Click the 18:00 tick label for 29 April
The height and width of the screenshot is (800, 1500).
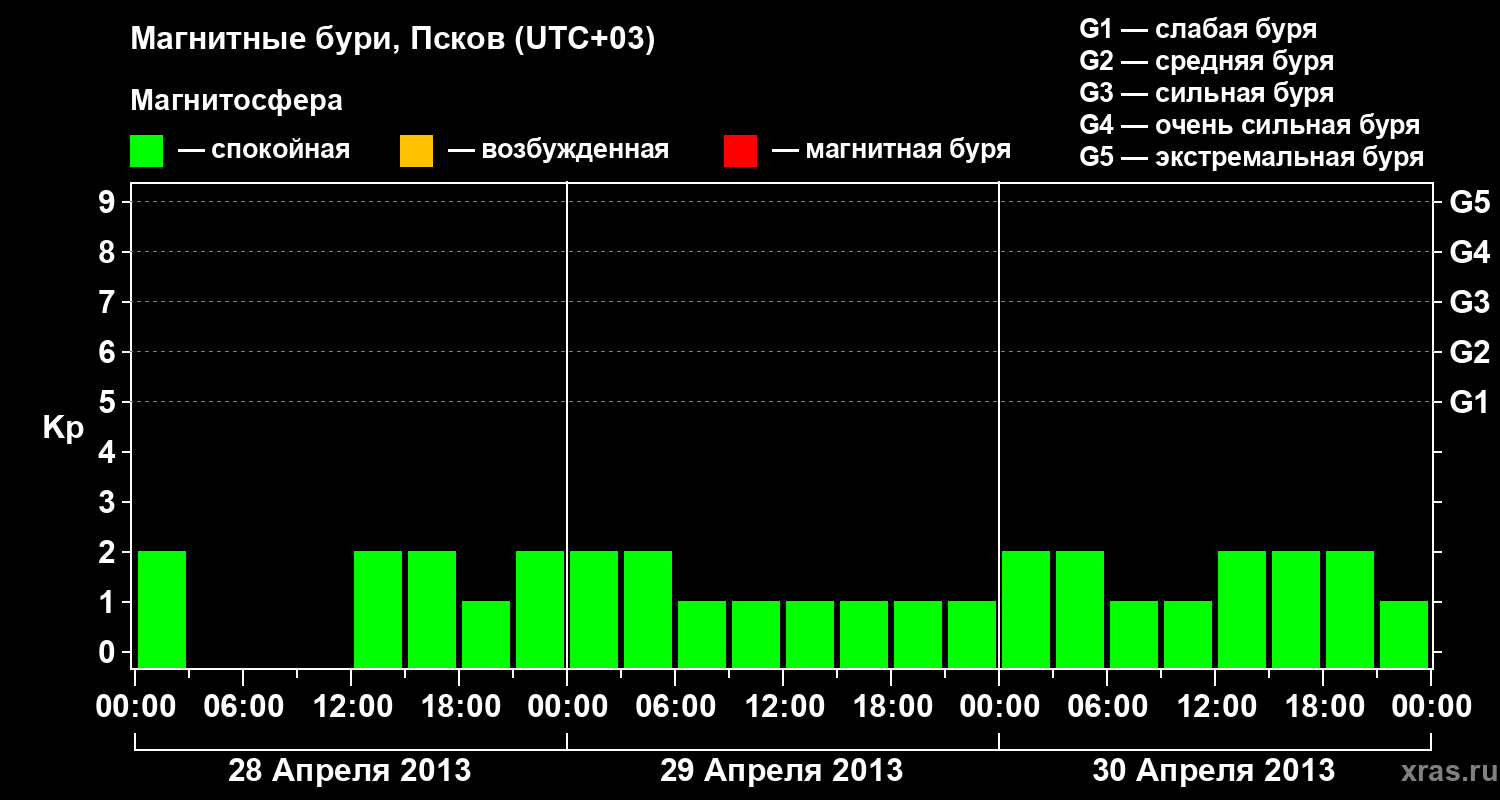click(891, 707)
